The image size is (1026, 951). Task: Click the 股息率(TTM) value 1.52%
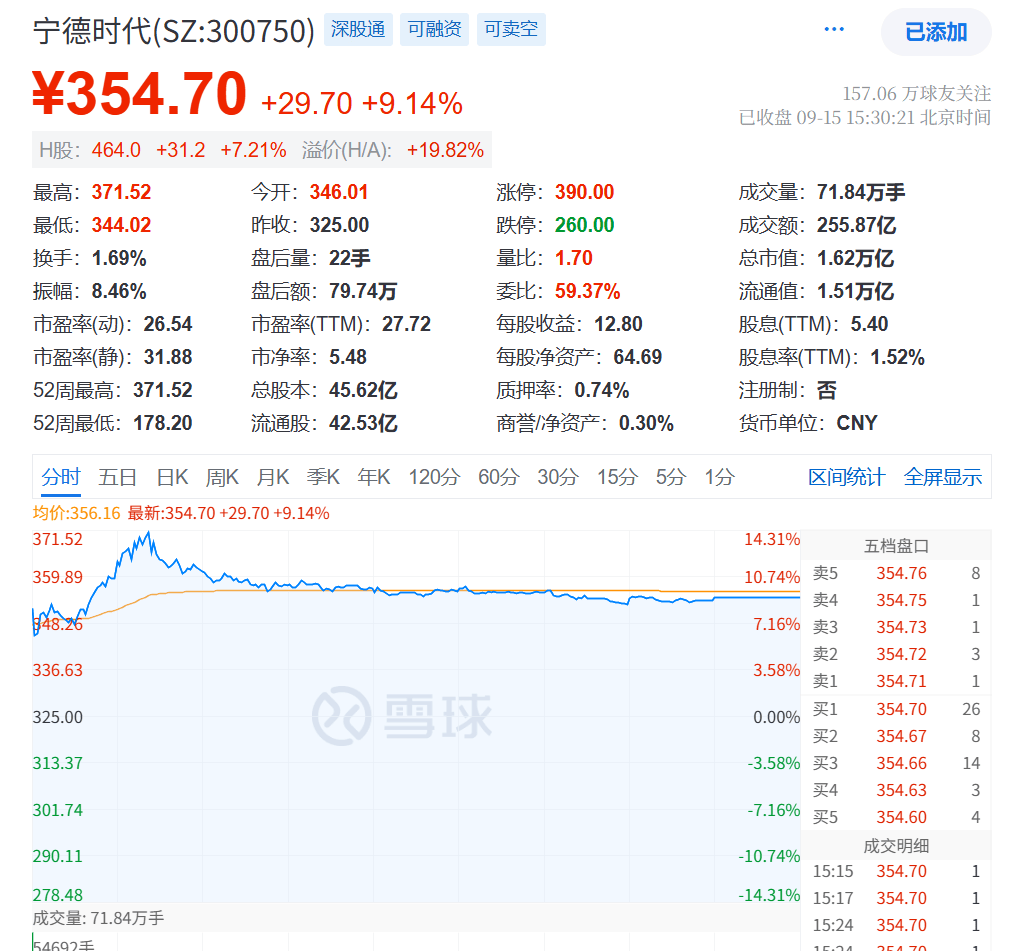pyautogui.click(x=897, y=357)
